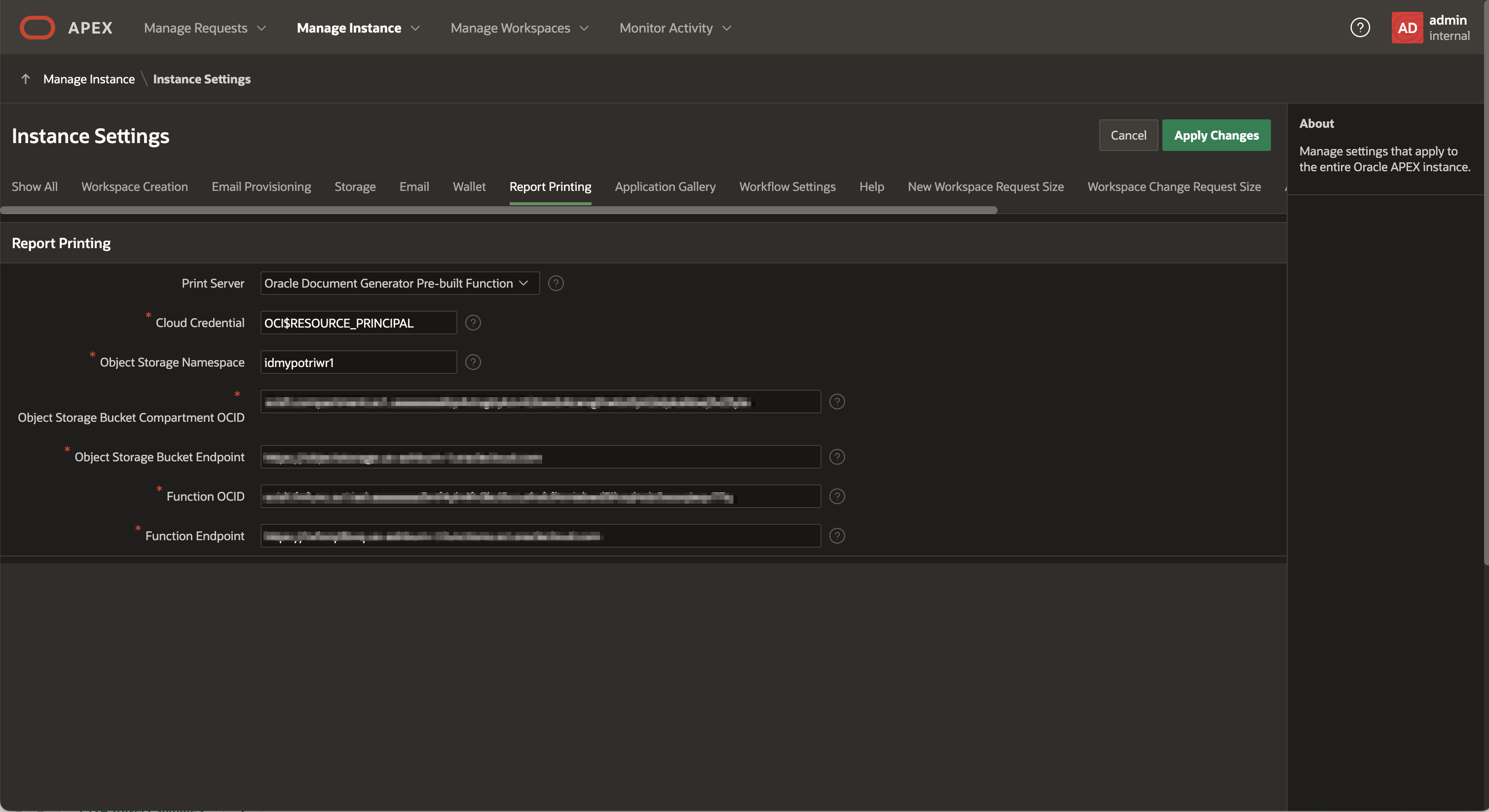
Task: Show help for Print Server field
Action: click(556, 283)
